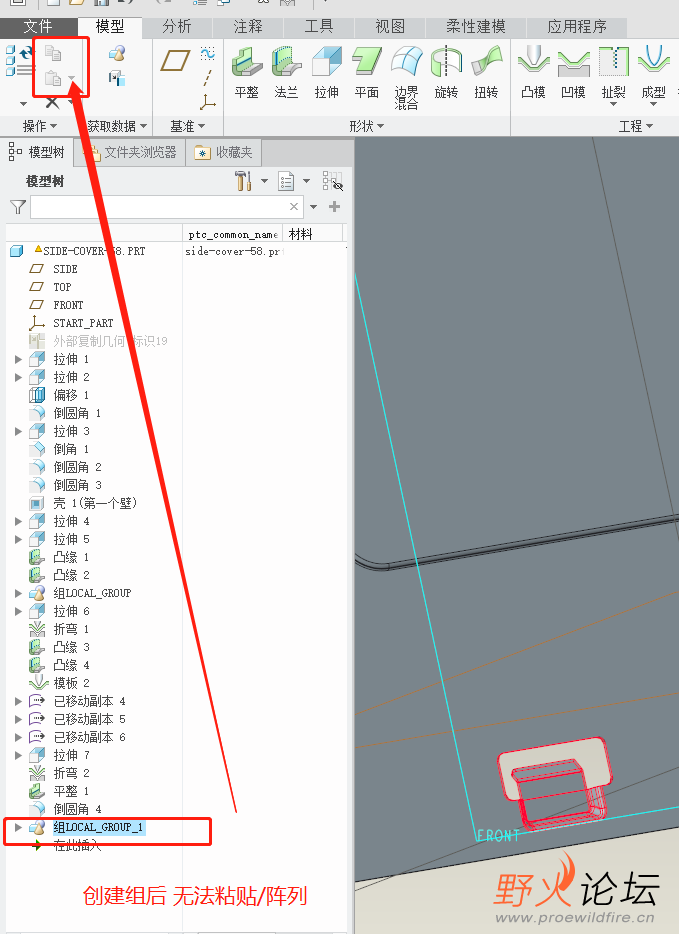
Task: Click the 凹模 die form tool
Action: click(574, 71)
